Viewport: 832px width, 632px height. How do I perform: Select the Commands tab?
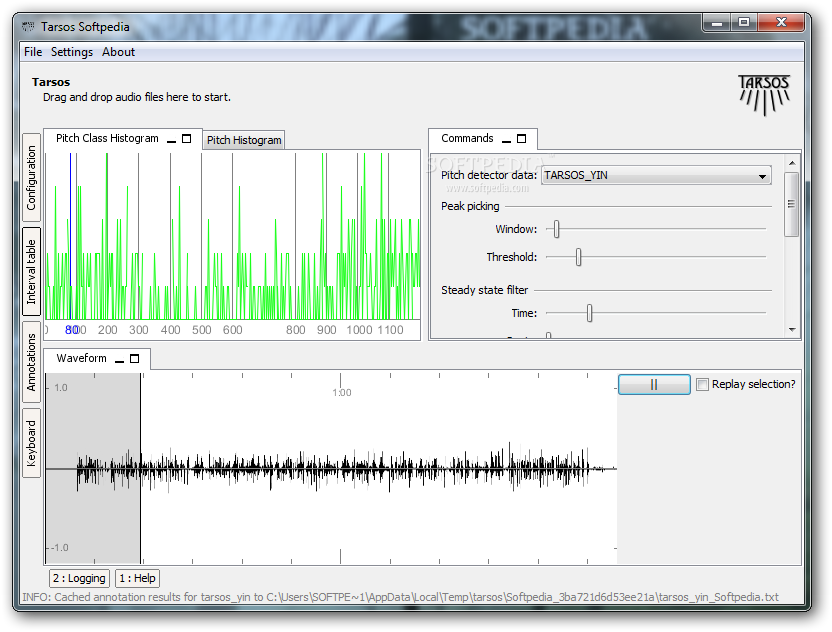pos(467,138)
